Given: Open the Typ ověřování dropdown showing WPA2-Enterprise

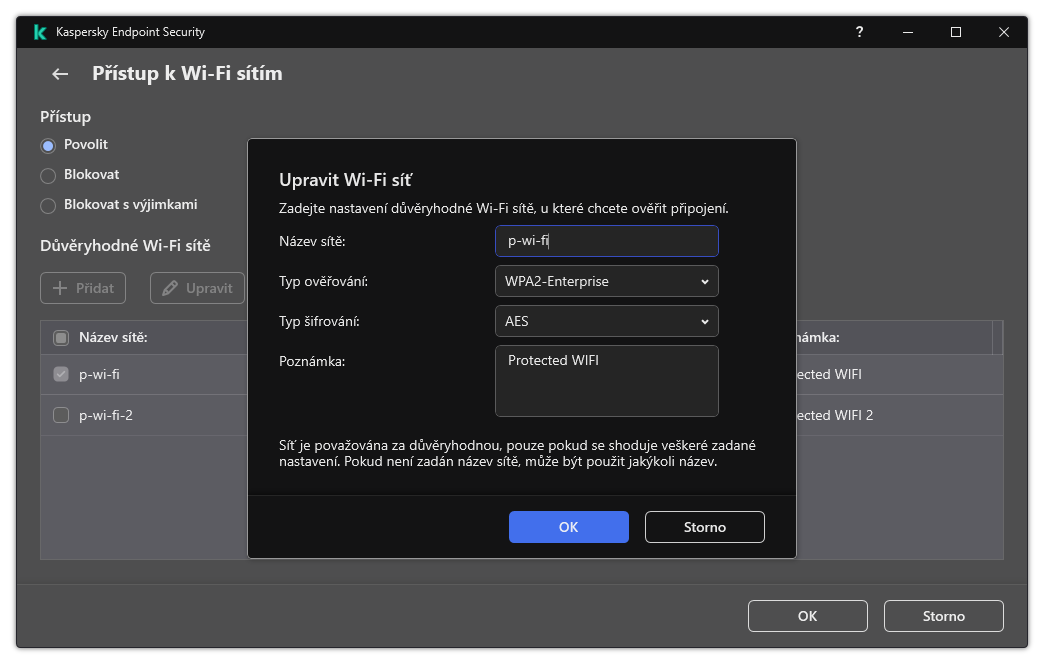Looking at the screenshot, I should coord(606,281).
